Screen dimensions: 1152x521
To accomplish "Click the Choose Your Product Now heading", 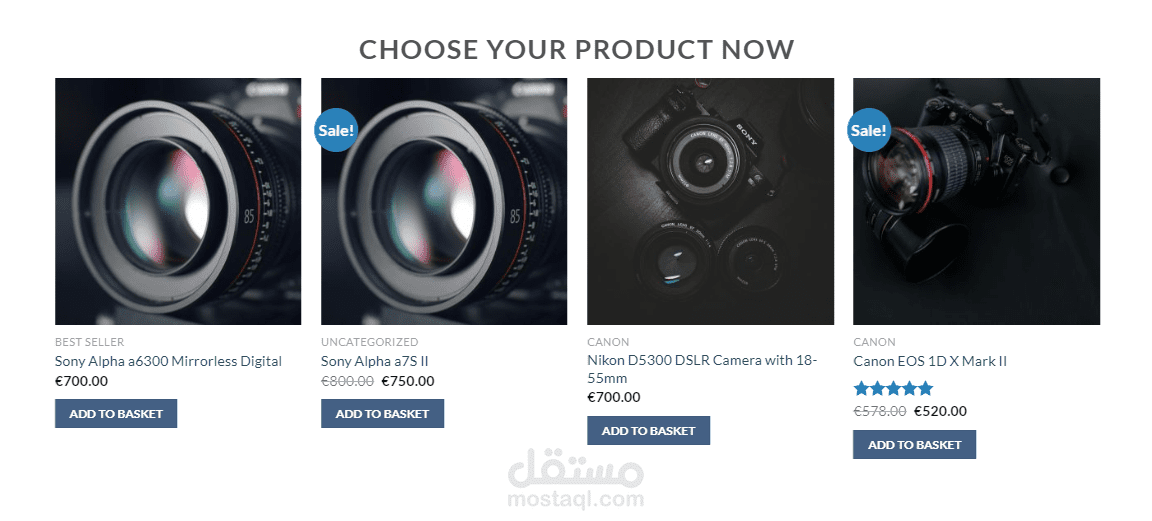I will [577, 49].
